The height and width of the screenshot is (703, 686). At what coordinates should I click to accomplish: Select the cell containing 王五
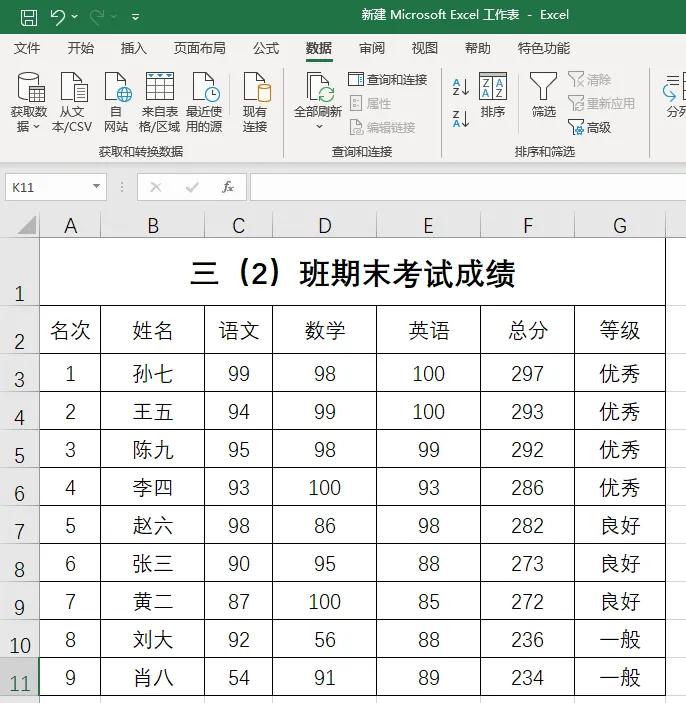pos(153,411)
